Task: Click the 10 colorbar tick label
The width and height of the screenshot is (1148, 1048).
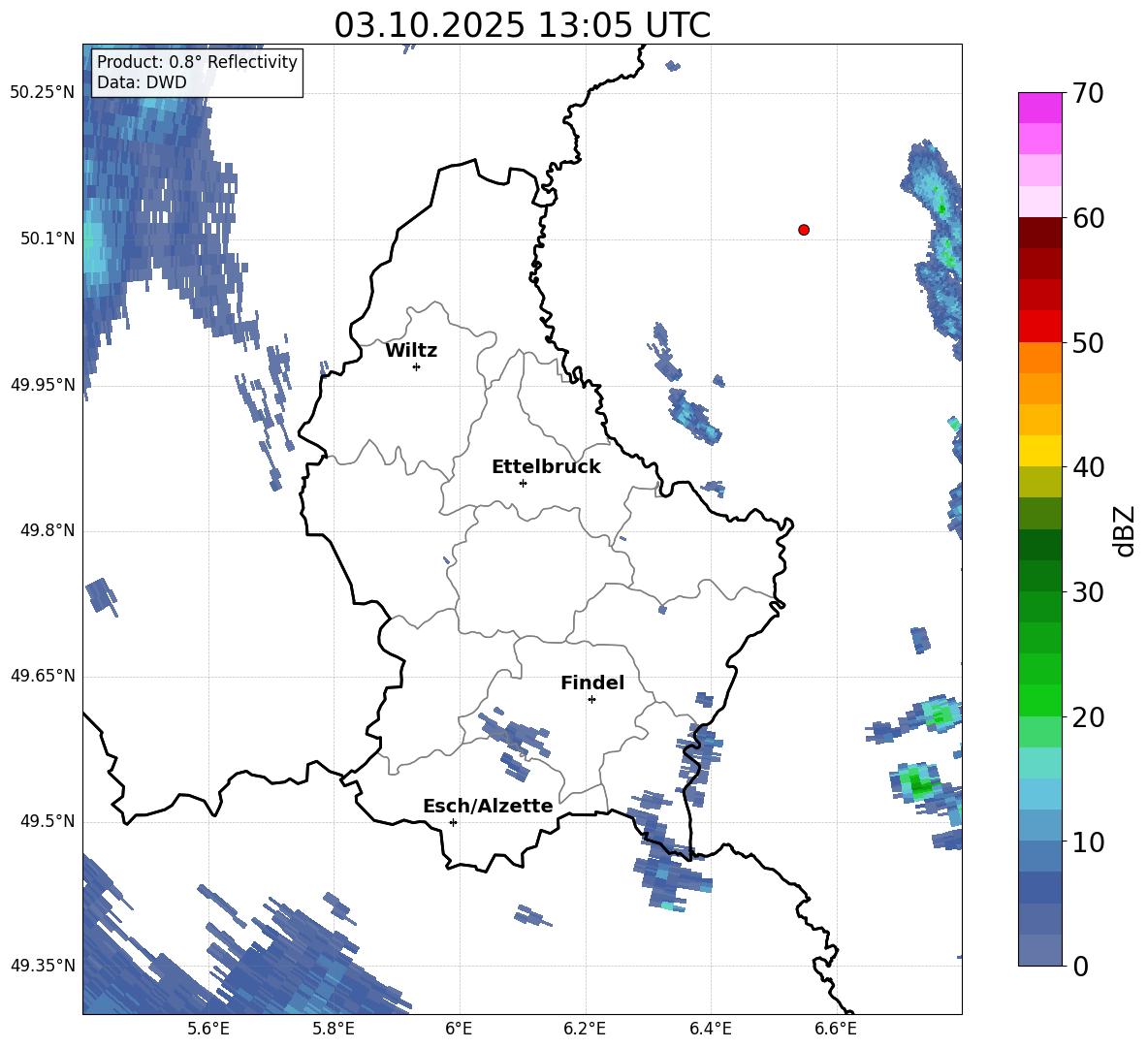Action: click(x=1088, y=842)
